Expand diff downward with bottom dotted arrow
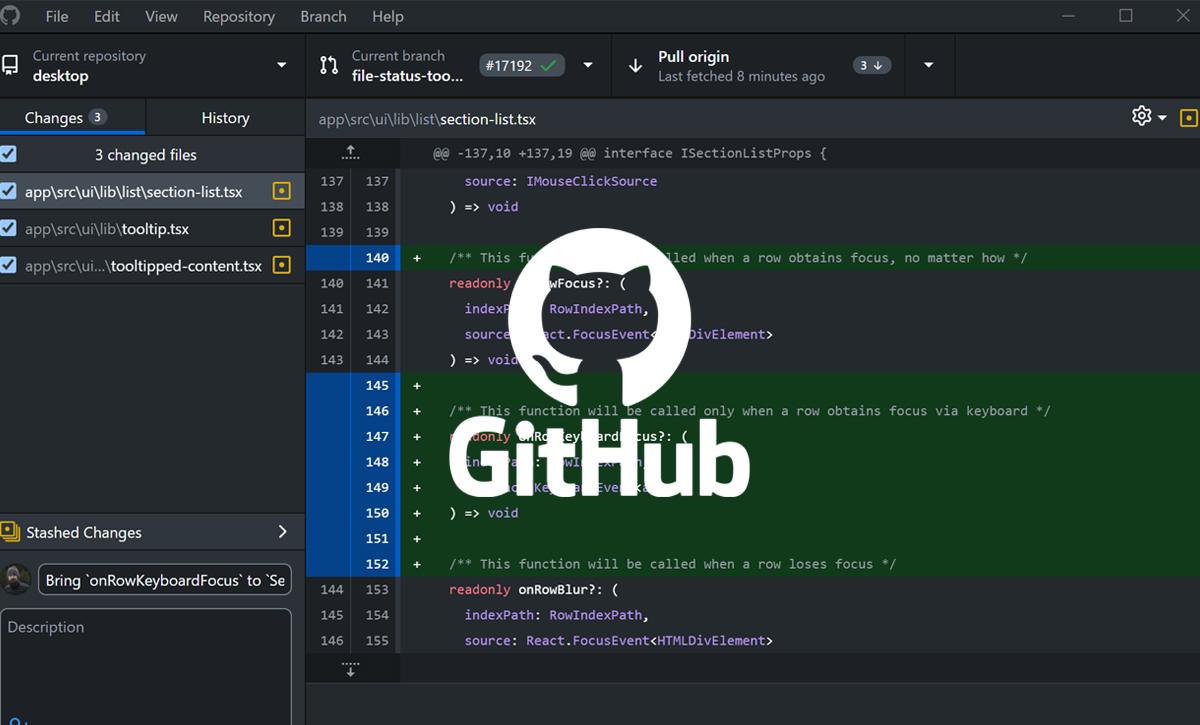The width and height of the screenshot is (1200, 725). 351,668
